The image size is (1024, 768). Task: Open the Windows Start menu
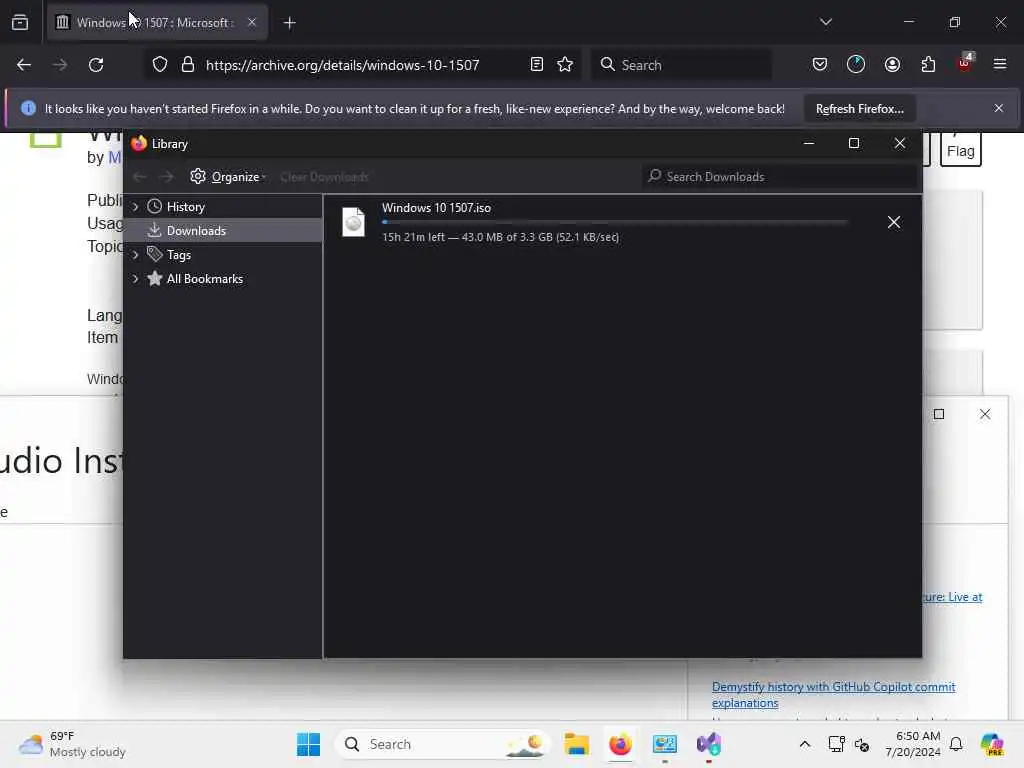click(308, 744)
